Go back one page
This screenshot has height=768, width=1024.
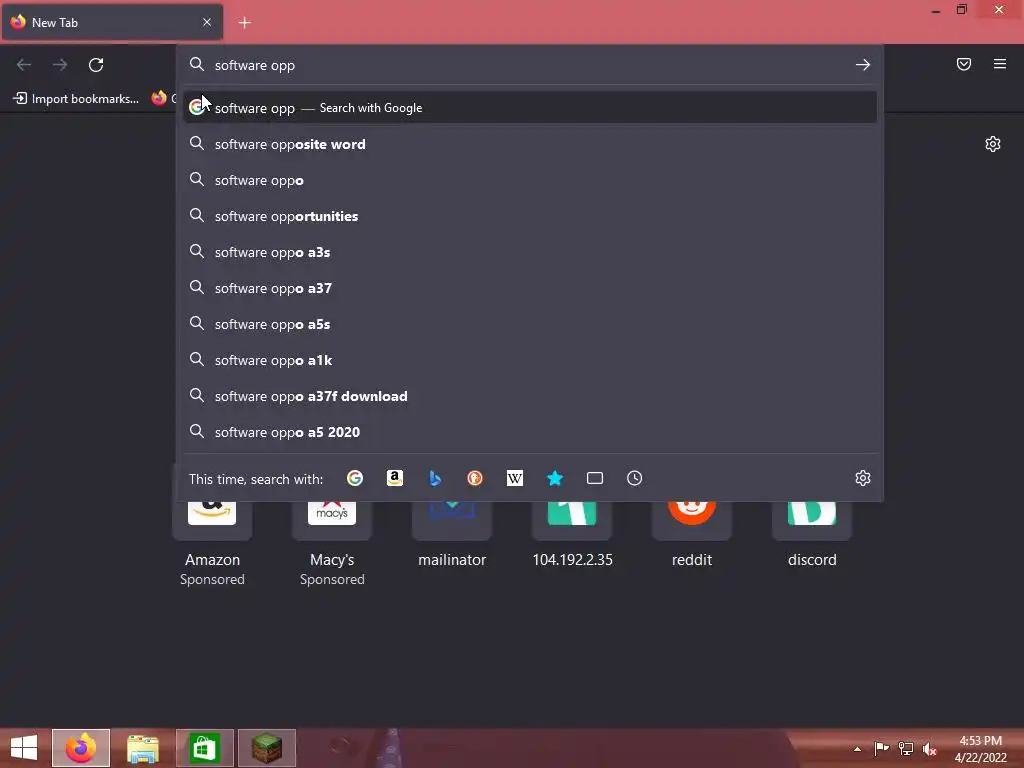click(24, 65)
